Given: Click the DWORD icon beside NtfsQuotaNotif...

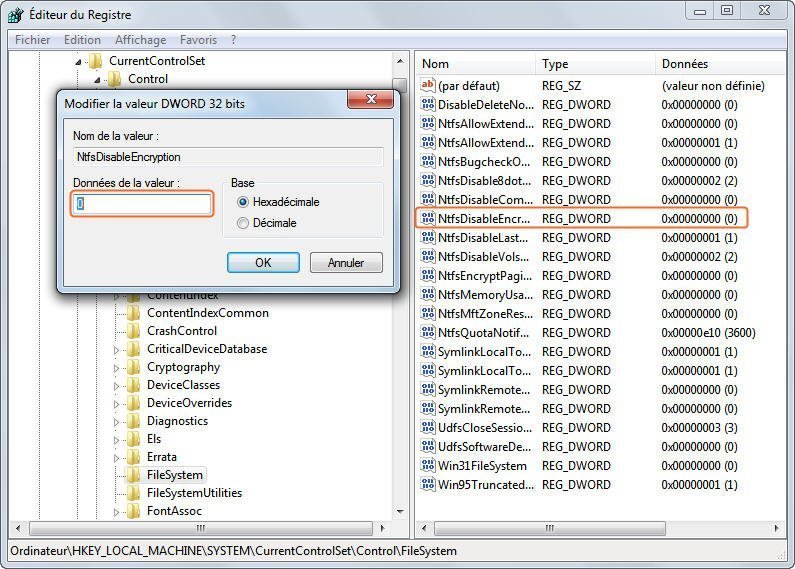Looking at the screenshot, I should click(428, 333).
